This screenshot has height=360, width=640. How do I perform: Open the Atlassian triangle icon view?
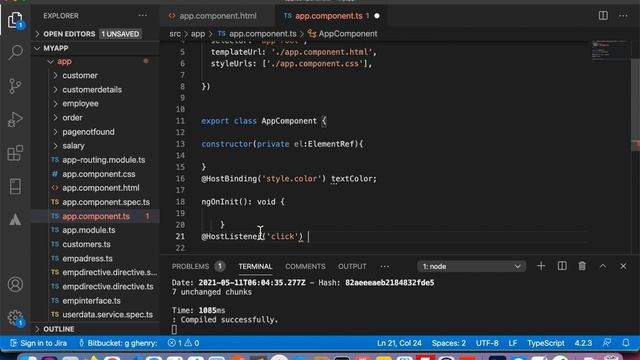coord(15,220)
